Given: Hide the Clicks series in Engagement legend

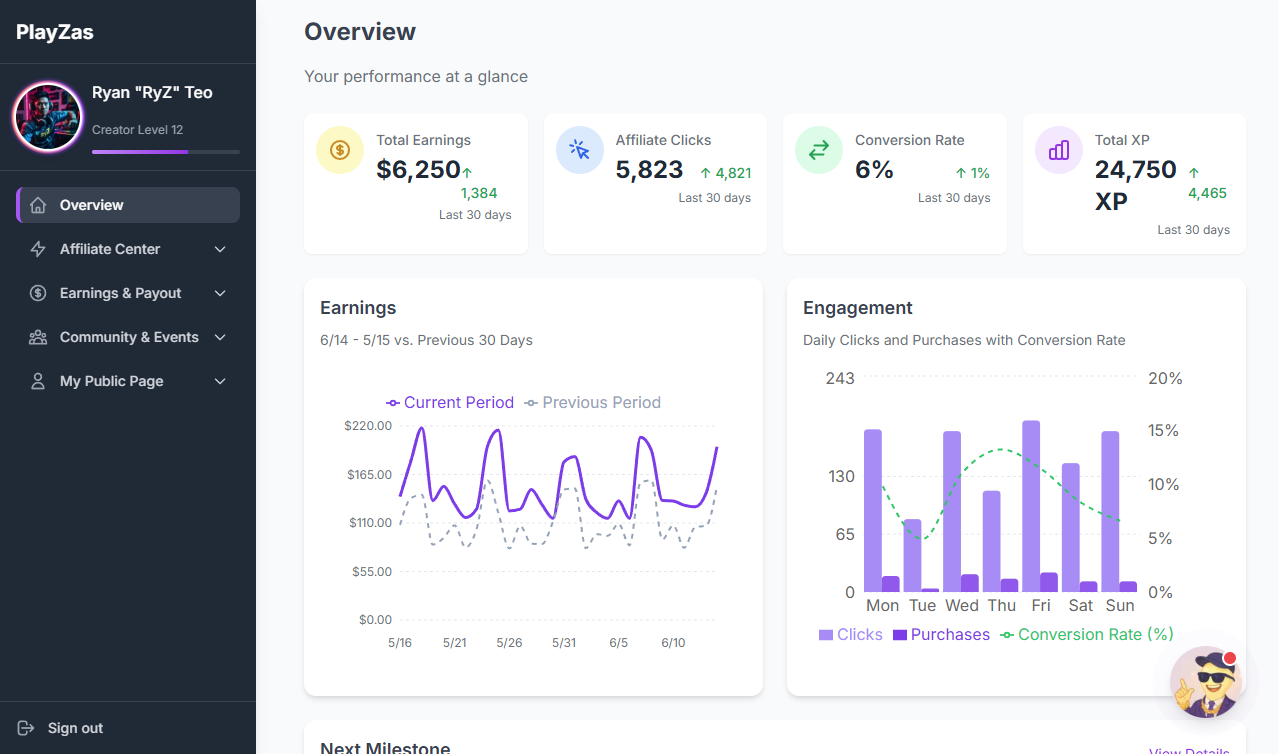Looking at the screenshot, I should point(850,634).
